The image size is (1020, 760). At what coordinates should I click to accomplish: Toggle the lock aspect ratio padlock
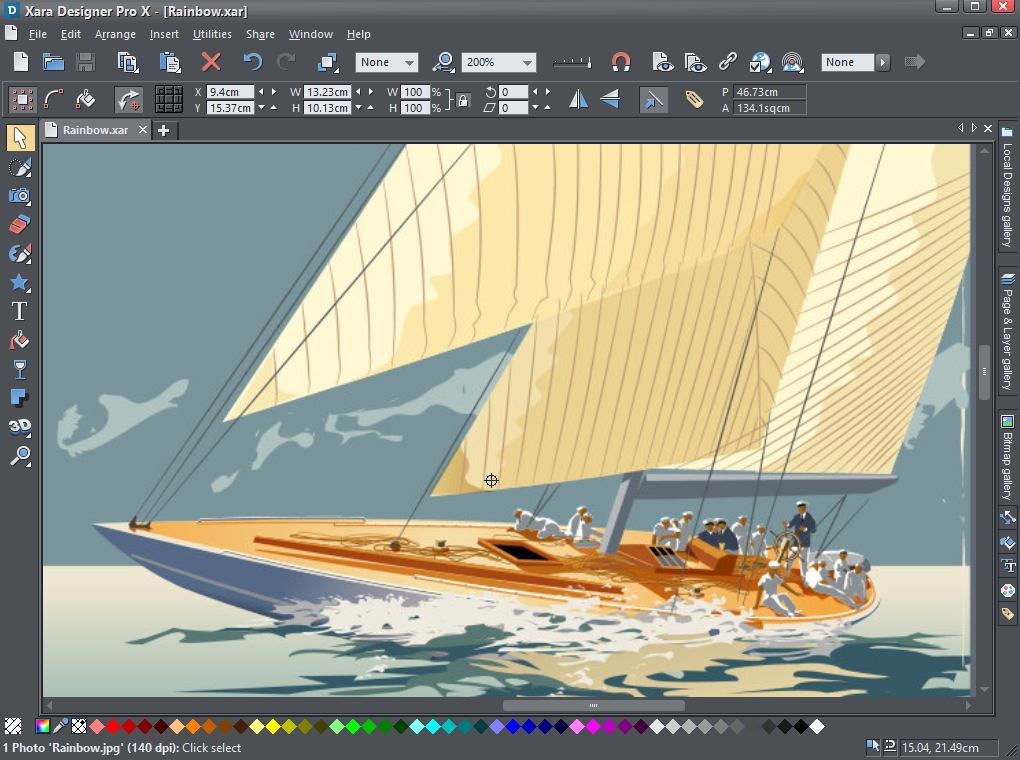point(463,101)
